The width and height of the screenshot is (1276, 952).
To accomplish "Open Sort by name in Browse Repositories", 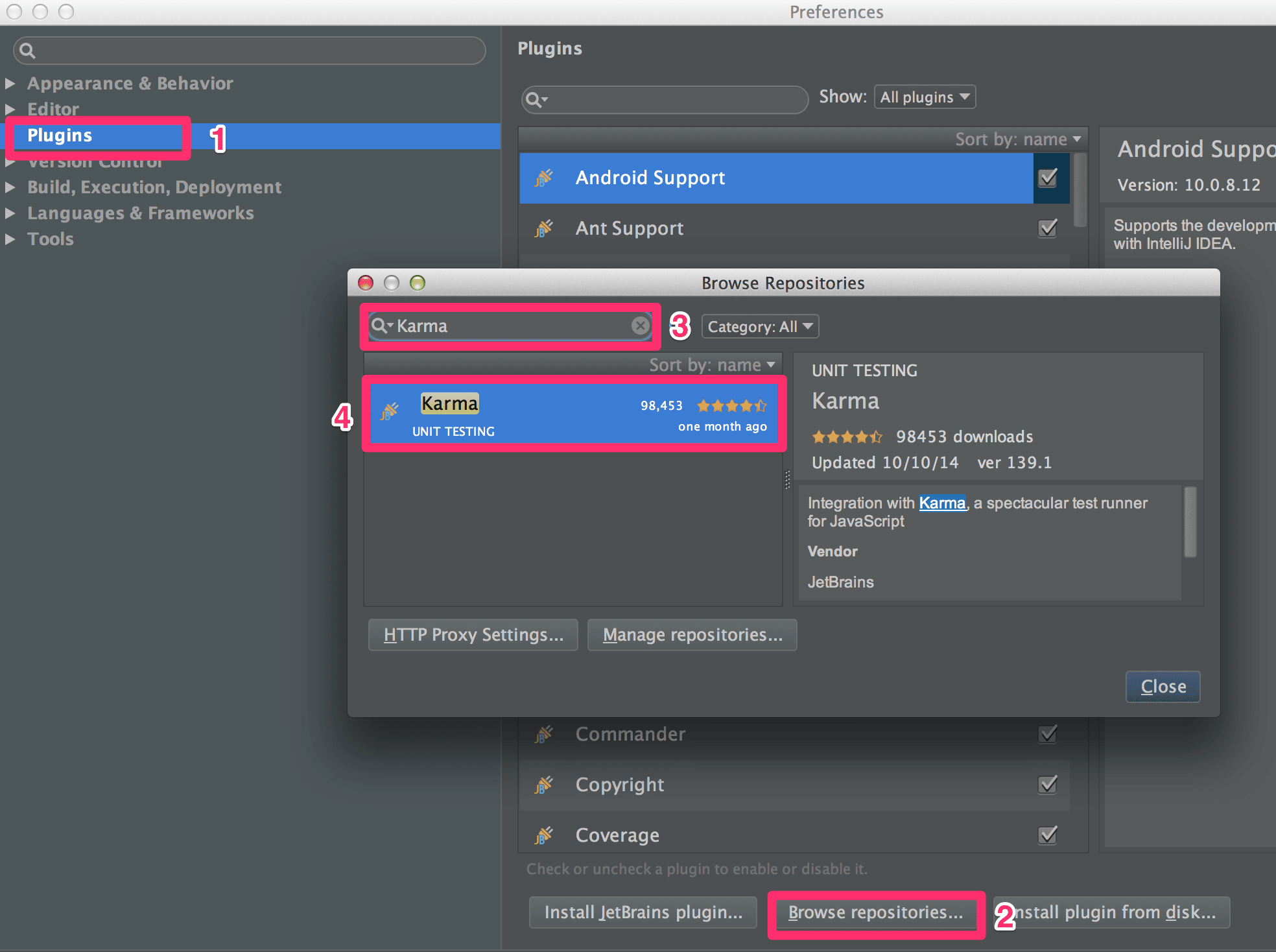I will pos(712,365).
